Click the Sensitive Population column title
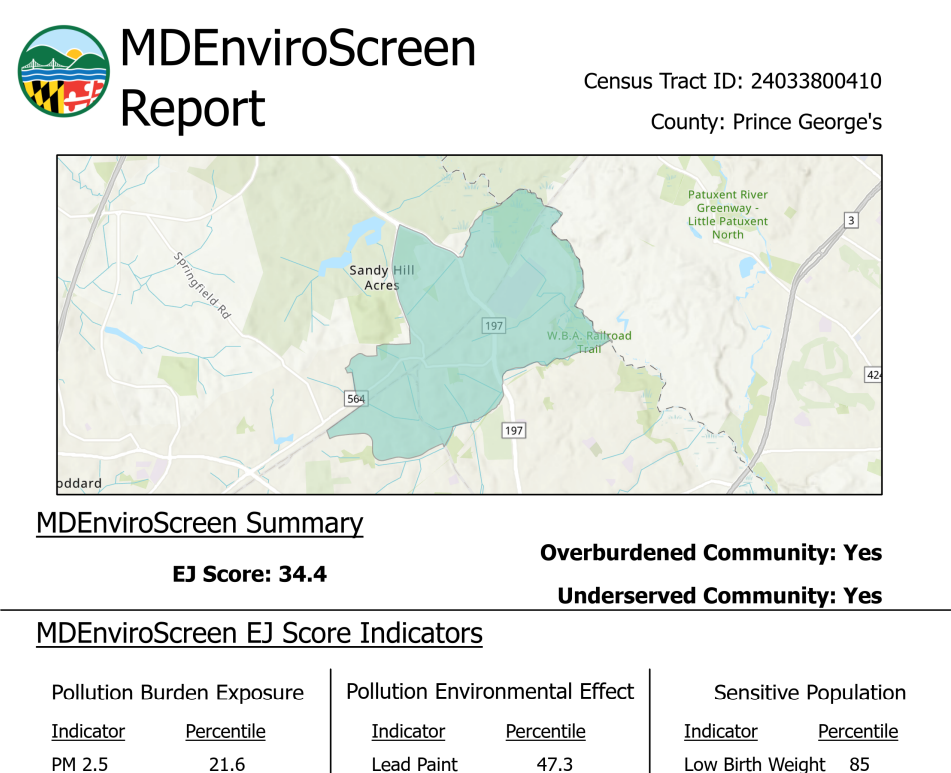Viewport: 951px width, 773px height. pyautogui.click(x=809, y=693)
